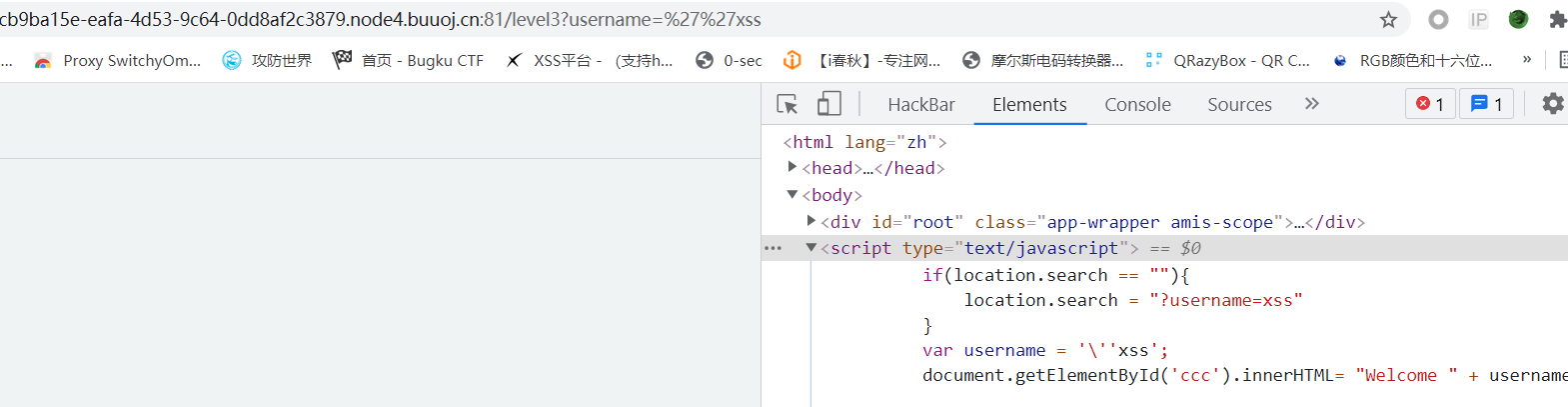The height and width of the screenshot is (407, 1568).
Task: Click the gray circle extension icon
Action: (1438, 20)
